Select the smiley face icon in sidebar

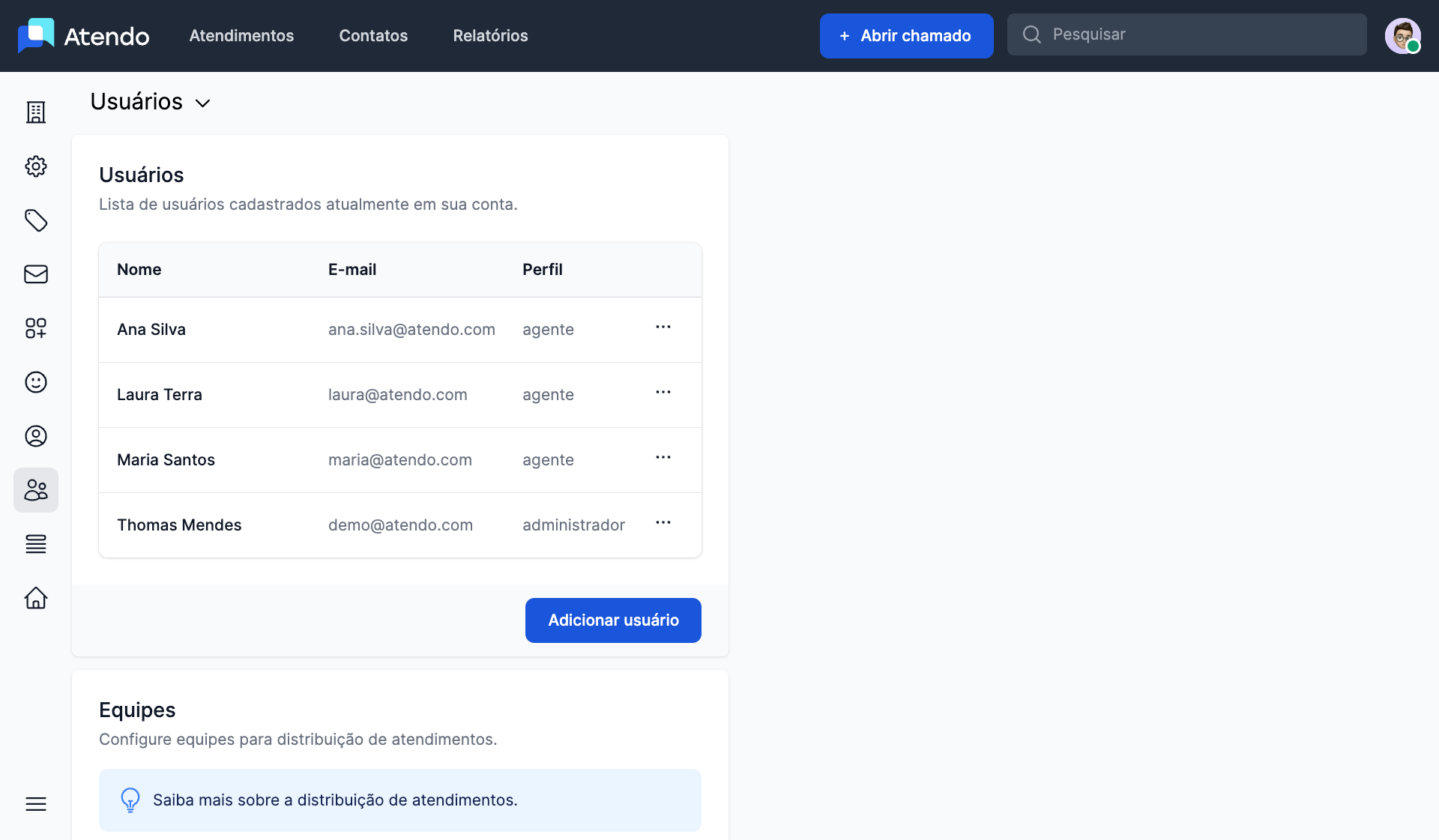36,382
